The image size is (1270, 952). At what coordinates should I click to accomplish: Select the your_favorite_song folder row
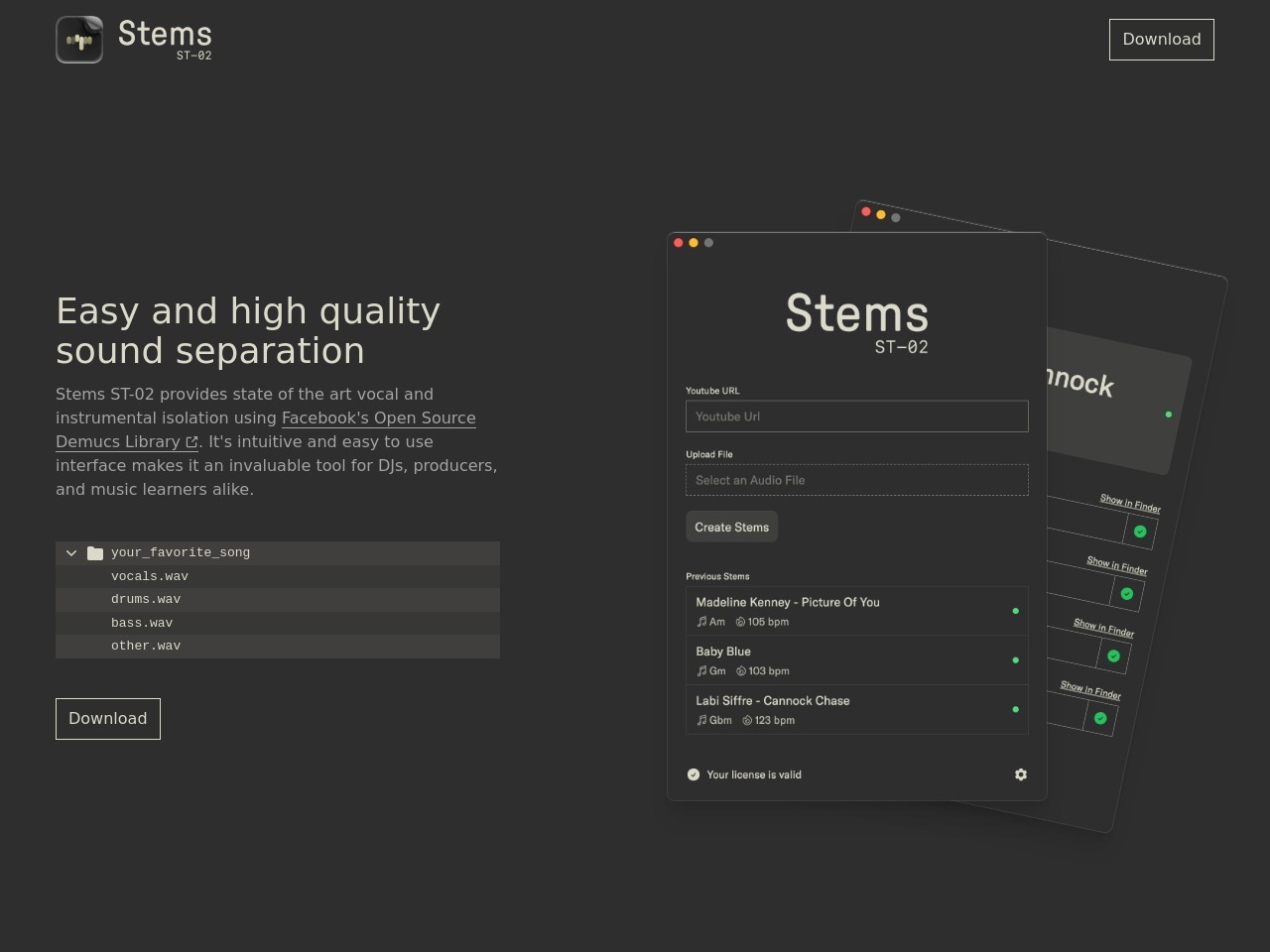tap(278, 553)
